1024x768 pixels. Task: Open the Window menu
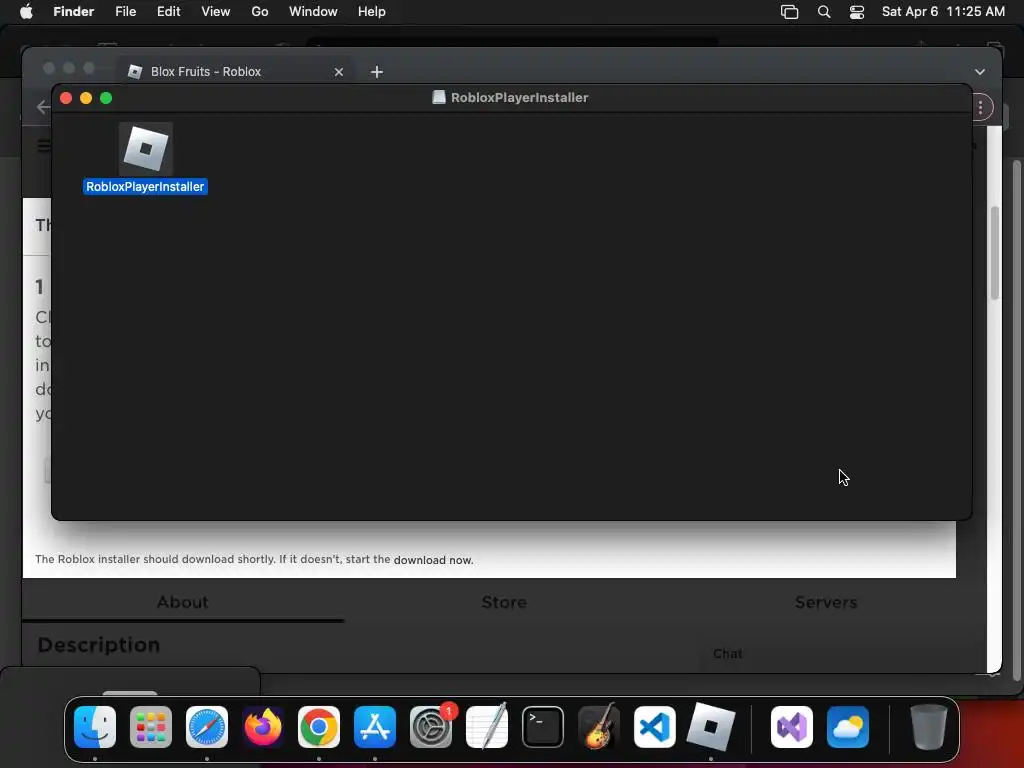coord(313,12)
